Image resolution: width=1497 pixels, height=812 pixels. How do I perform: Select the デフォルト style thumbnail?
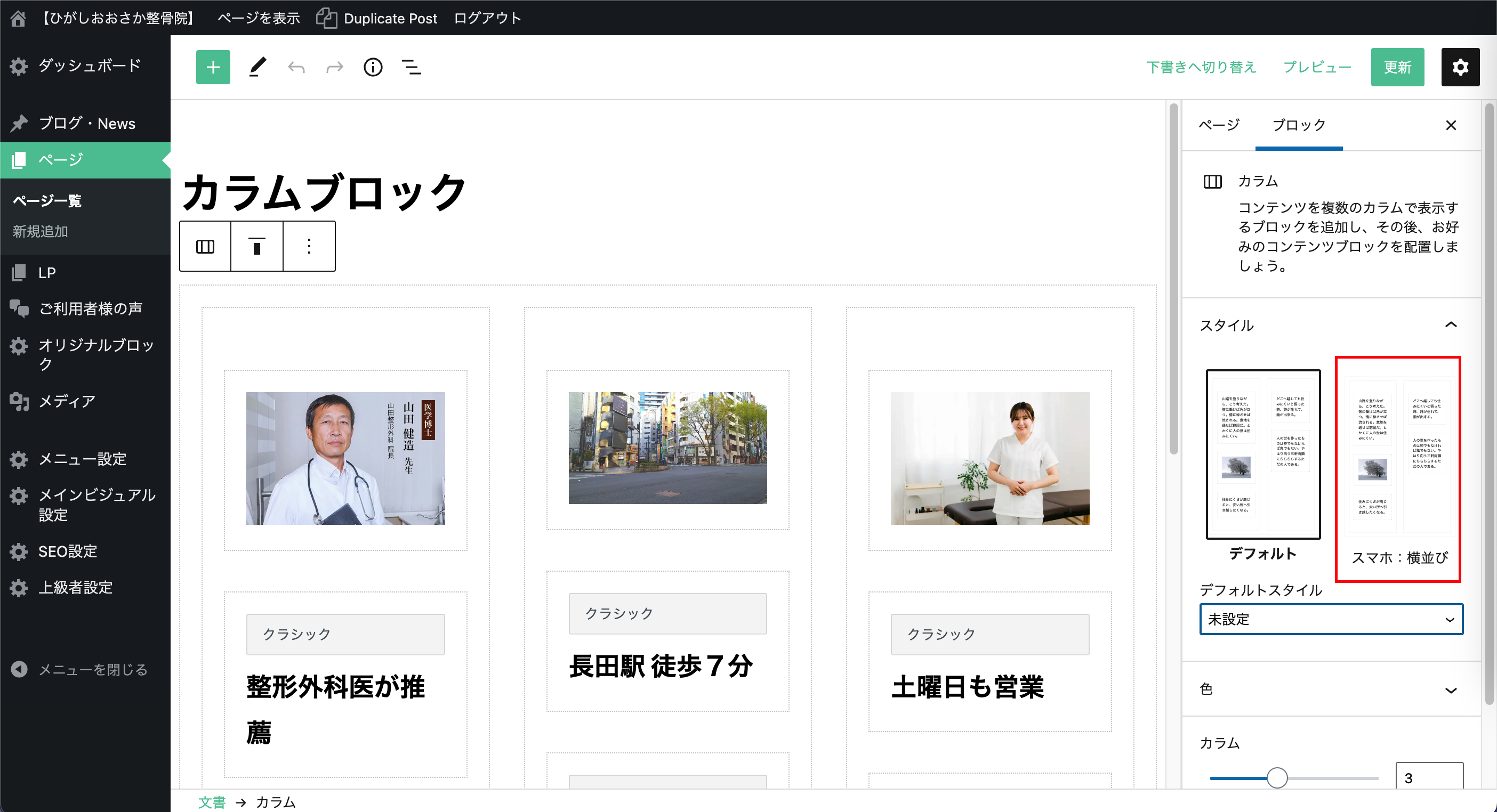coord(1263,454)
